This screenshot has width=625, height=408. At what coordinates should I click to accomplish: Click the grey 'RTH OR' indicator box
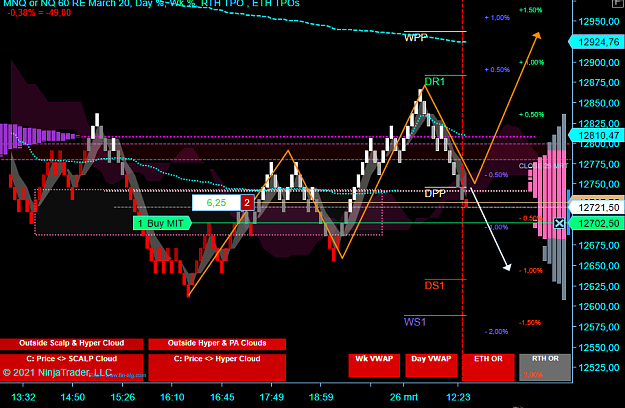pyautogui.click(x=545, y=367)
